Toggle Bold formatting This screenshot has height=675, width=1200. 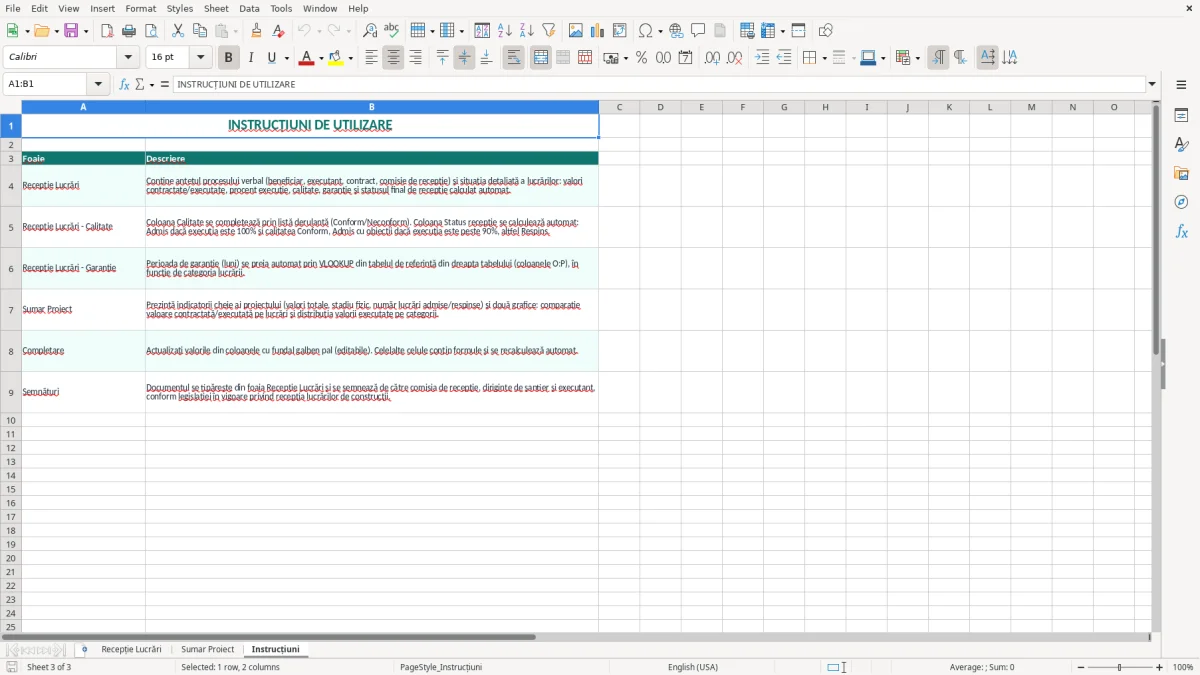pos(229,58)
